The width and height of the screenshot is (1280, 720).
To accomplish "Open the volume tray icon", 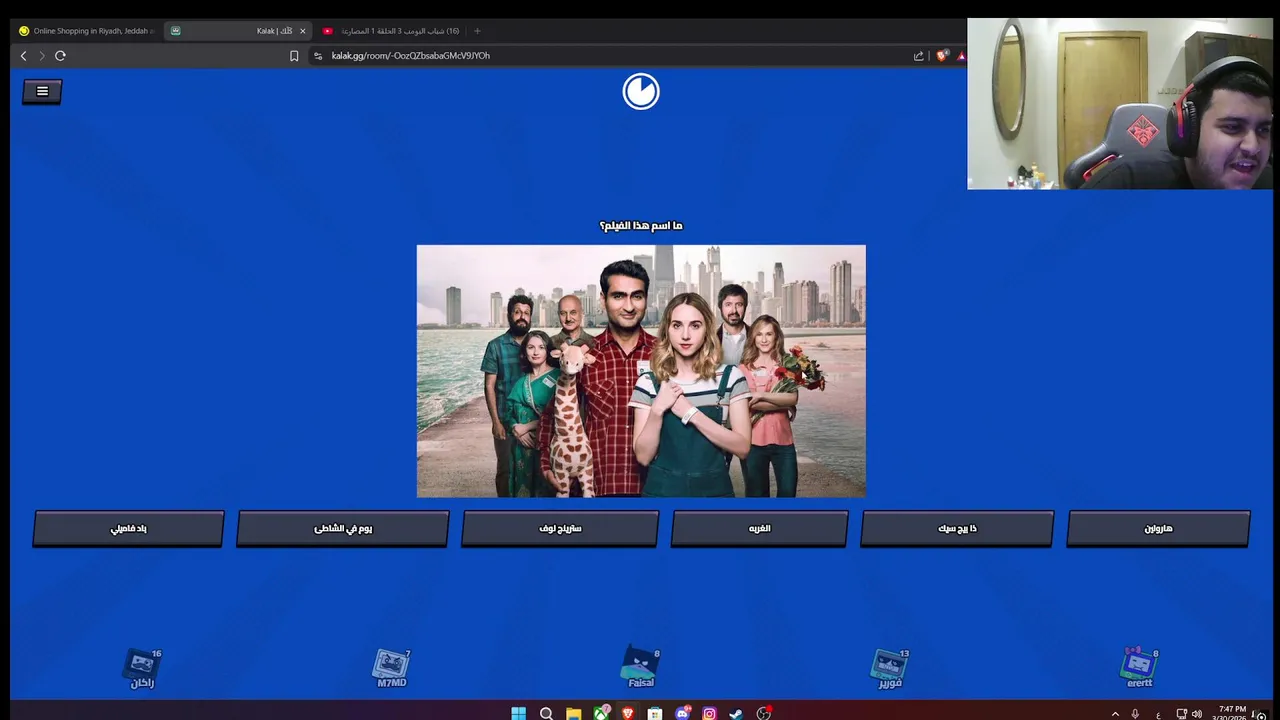I will coord(1197,714).
